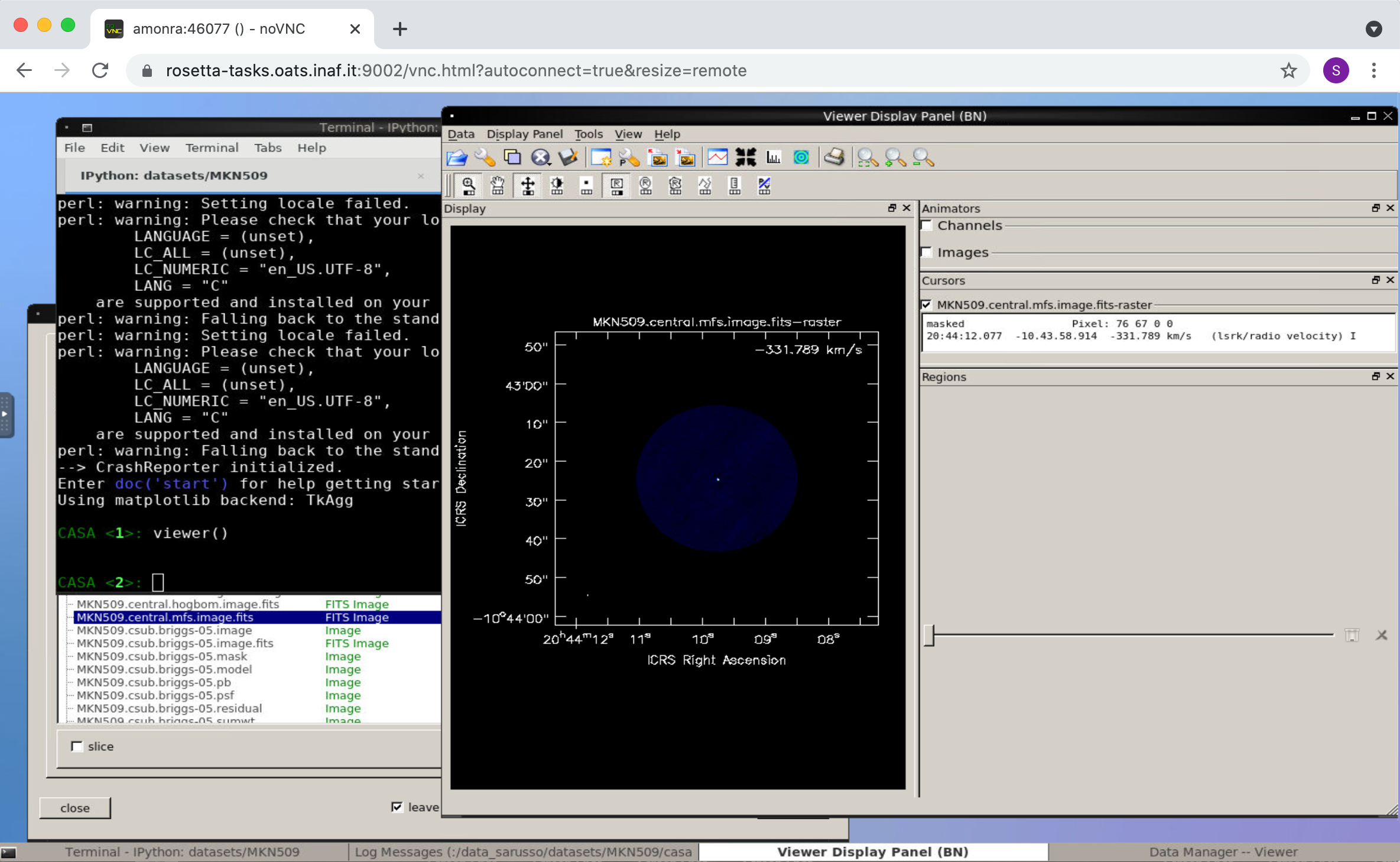
Task: Open viewer View menu
Action: pyautogui.click(x=628, y=134)
